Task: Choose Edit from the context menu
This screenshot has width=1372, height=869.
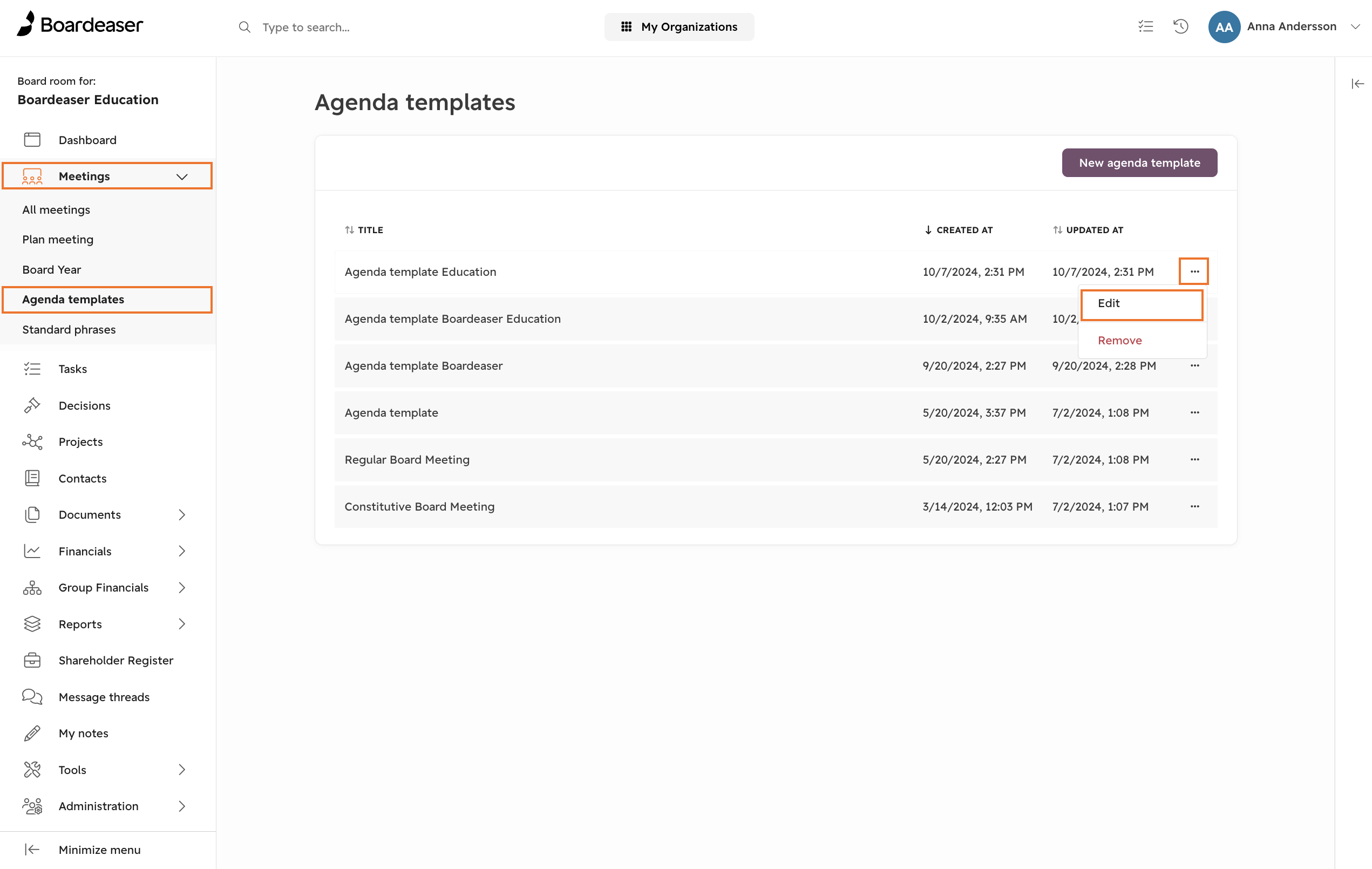Action: tap(1142, 304)
